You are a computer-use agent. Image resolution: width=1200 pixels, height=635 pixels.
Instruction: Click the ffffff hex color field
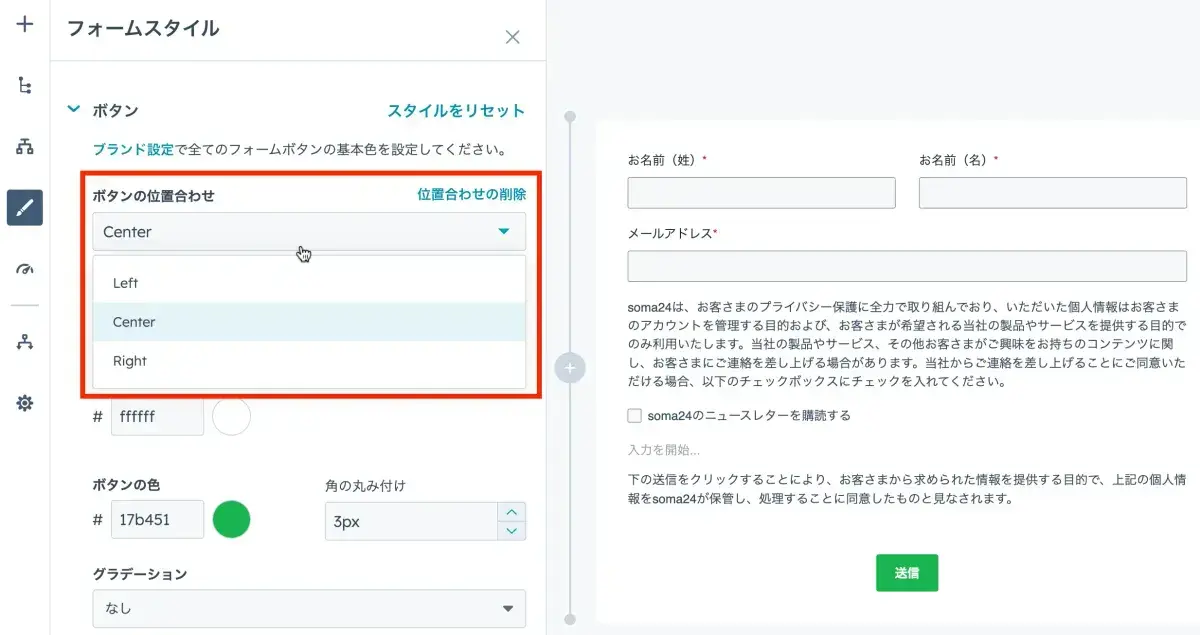tap(157, 416)
